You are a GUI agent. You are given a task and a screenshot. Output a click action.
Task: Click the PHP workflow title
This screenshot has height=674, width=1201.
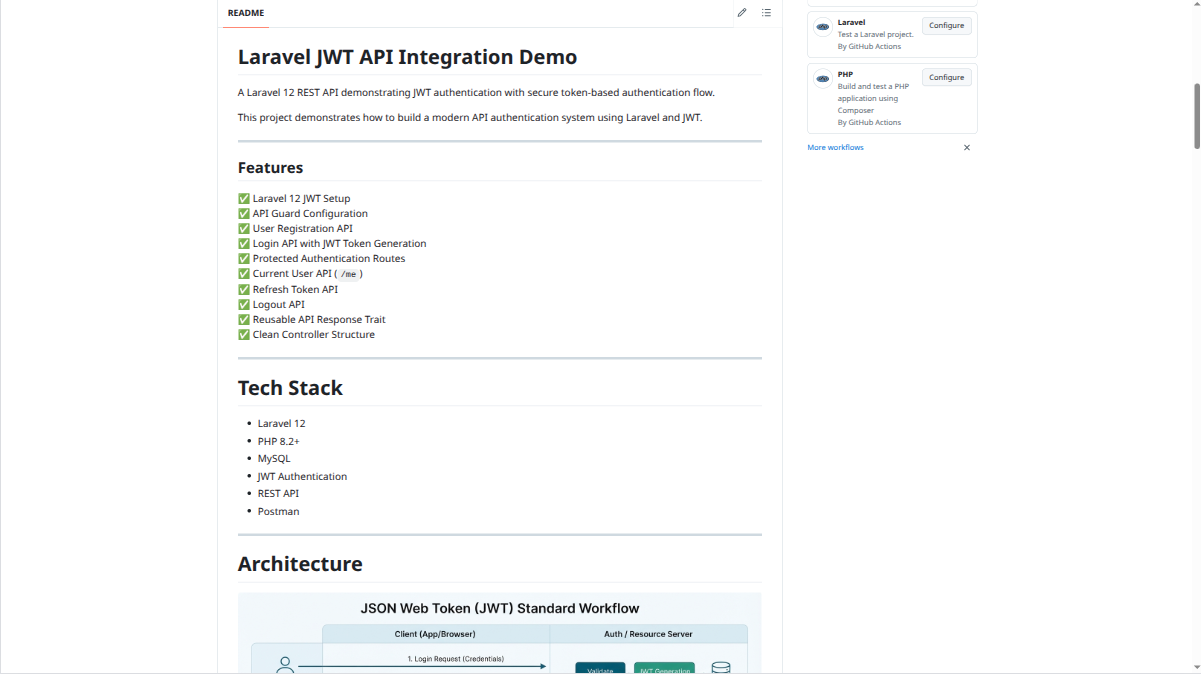tap(846, 74)
